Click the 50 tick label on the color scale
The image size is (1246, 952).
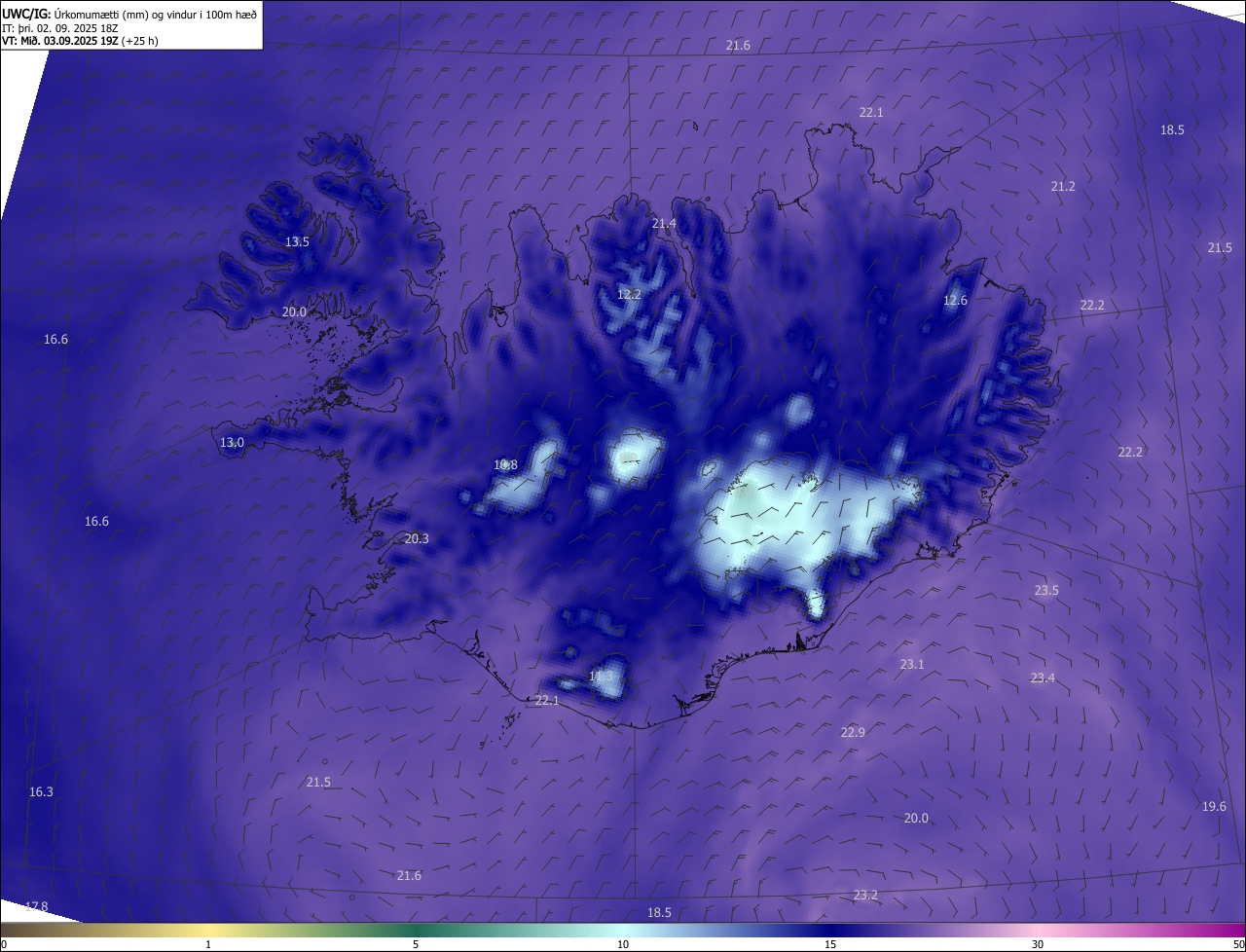click(x=1238, y=944)
